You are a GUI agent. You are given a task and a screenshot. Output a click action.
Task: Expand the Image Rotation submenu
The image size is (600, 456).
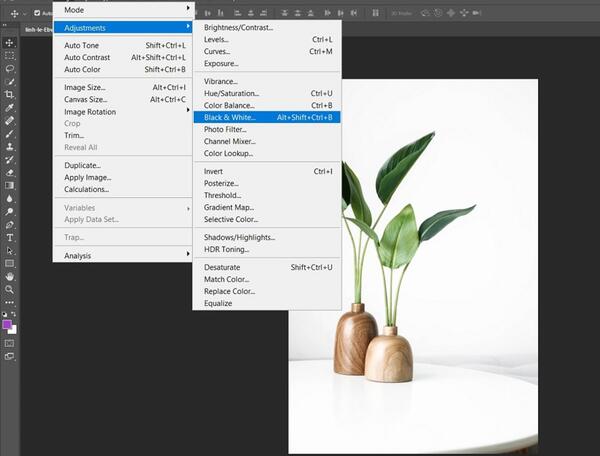point(124,112)
